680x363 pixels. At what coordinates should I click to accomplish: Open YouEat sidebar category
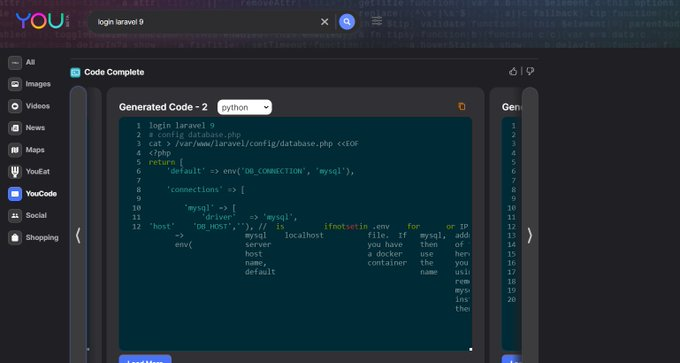(29, 172)
